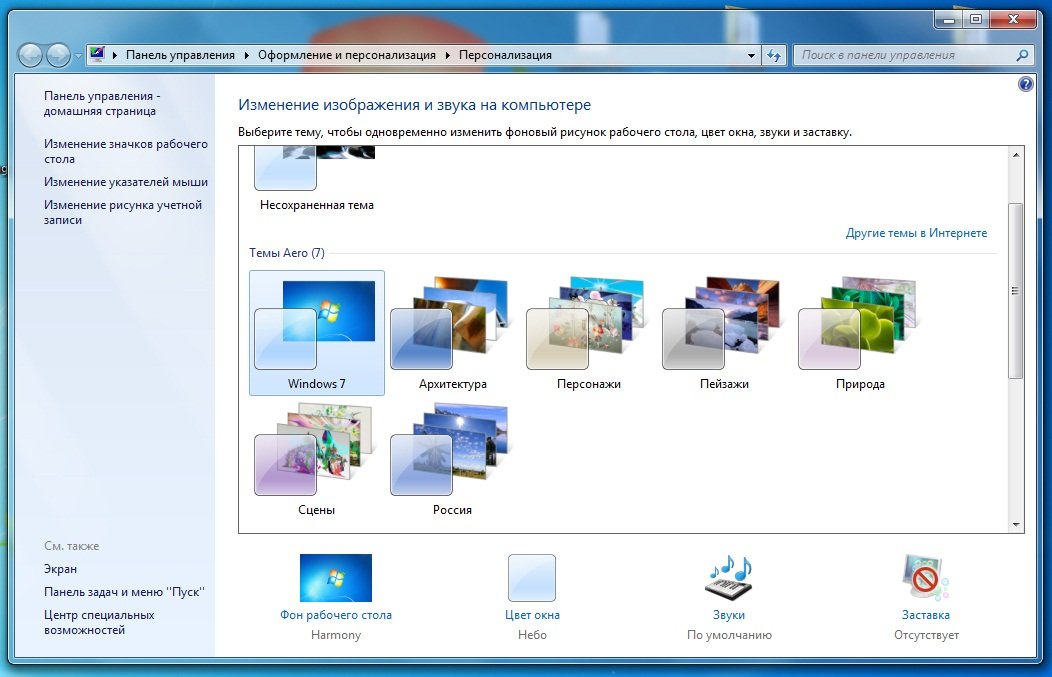The width and height of the screenshot is (1052, 677).
Task: Open the Desktop Background icon (Harmony)
Action: pyautogui.click(x=335, y=578)
